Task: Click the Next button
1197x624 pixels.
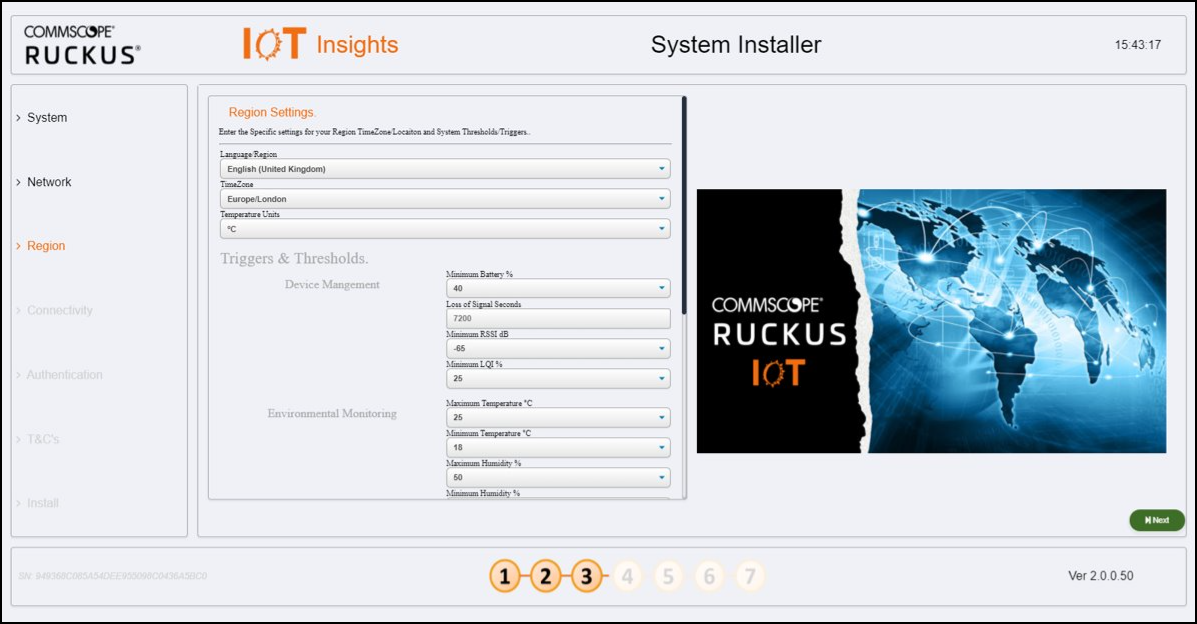Action: coord(1157,520)
